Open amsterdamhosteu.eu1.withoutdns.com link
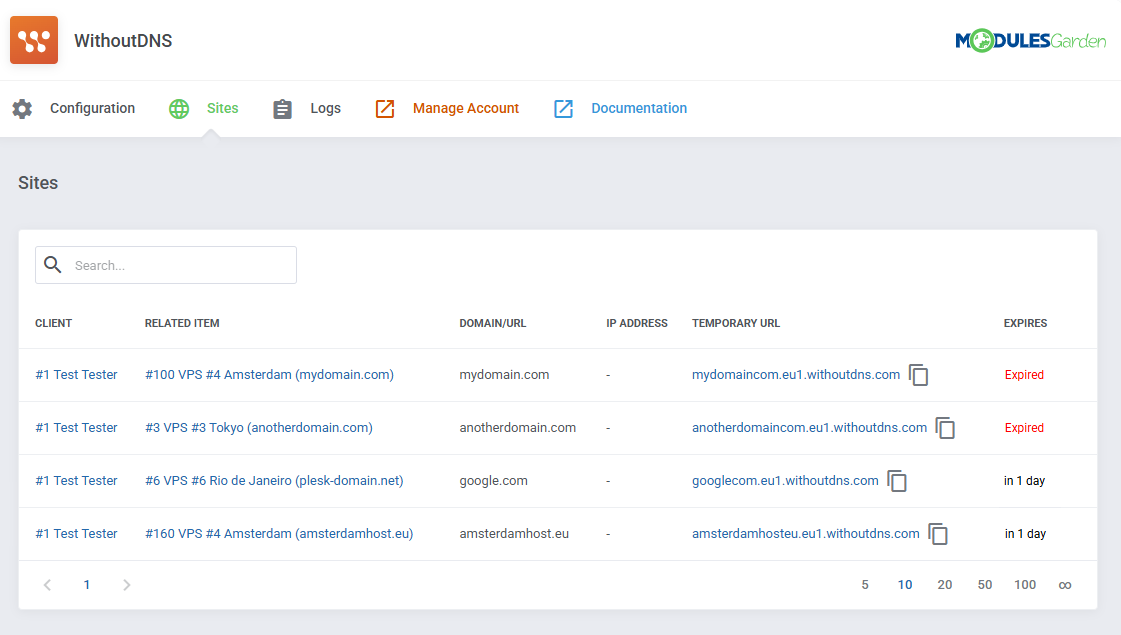 [x=806, y=533]
